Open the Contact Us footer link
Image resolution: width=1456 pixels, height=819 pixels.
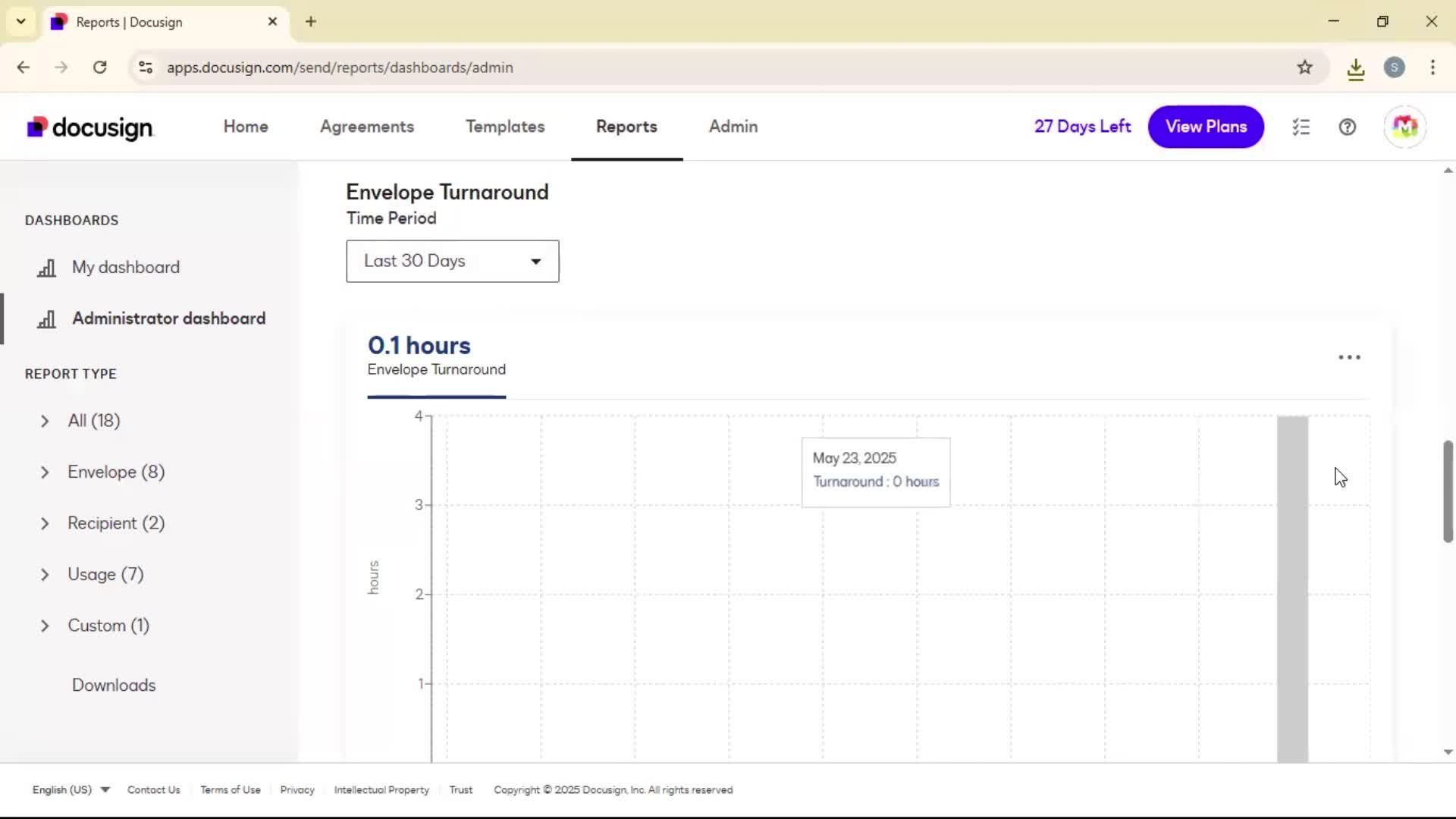click(154, 790)
